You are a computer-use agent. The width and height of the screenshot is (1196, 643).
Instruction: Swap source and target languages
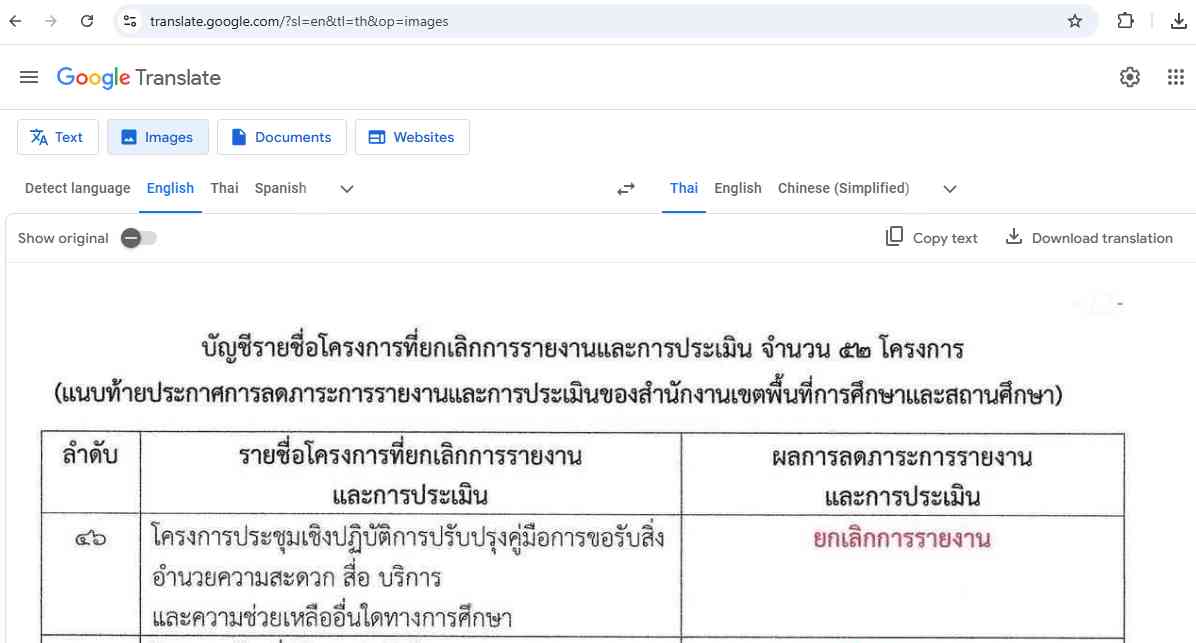(x=626, y=189)
